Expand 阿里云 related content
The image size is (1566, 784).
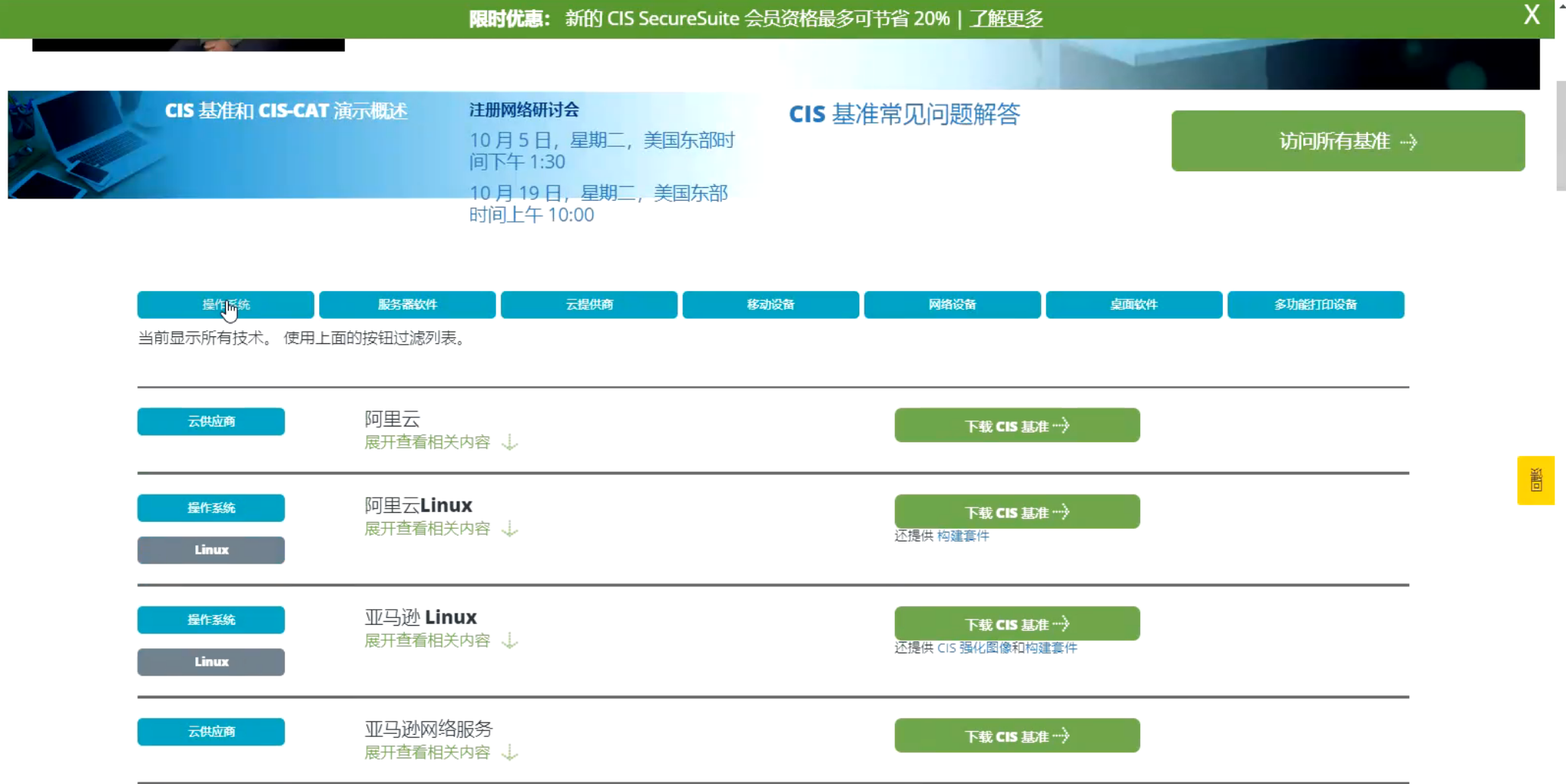point(427,442)
